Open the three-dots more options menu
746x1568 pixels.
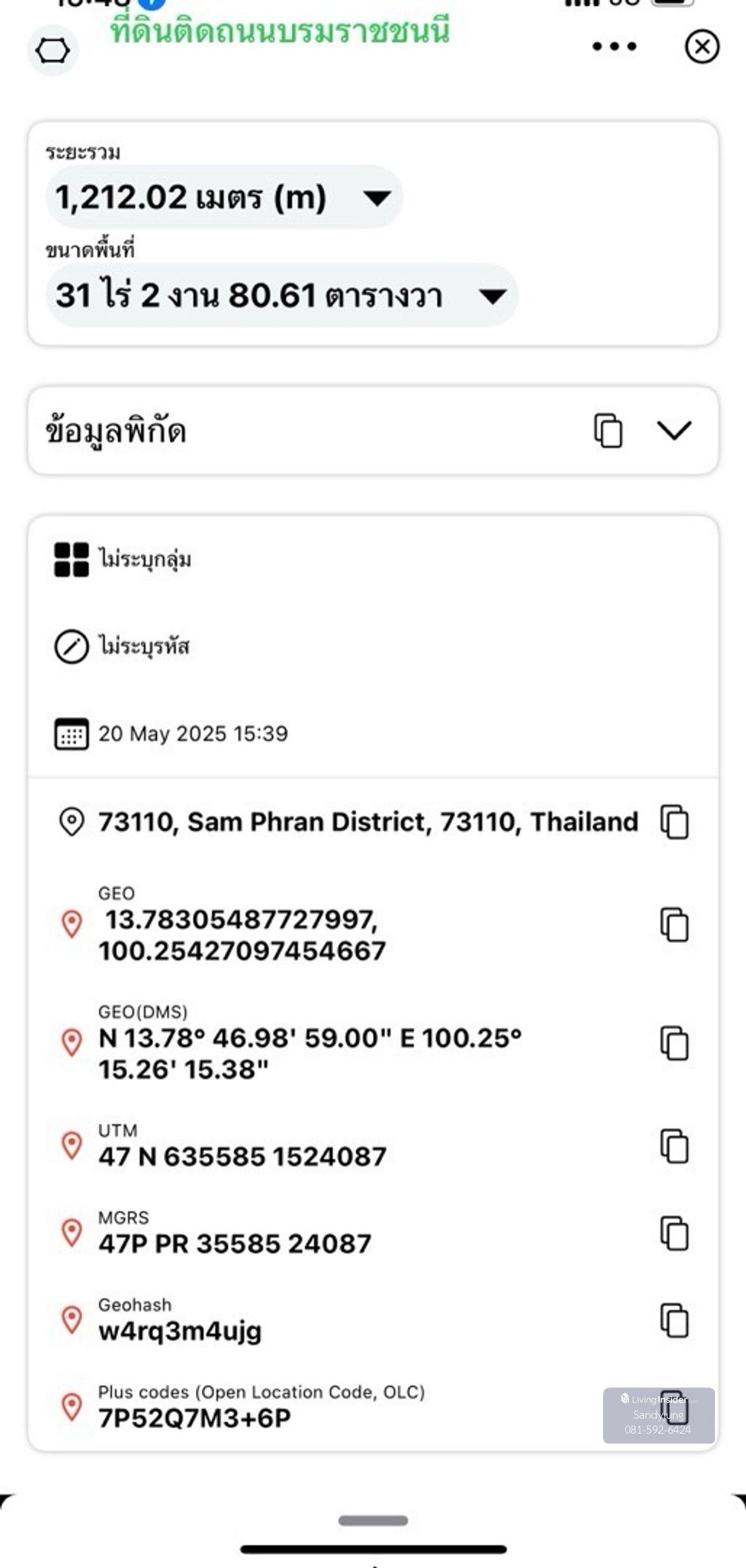coord(614,47)
